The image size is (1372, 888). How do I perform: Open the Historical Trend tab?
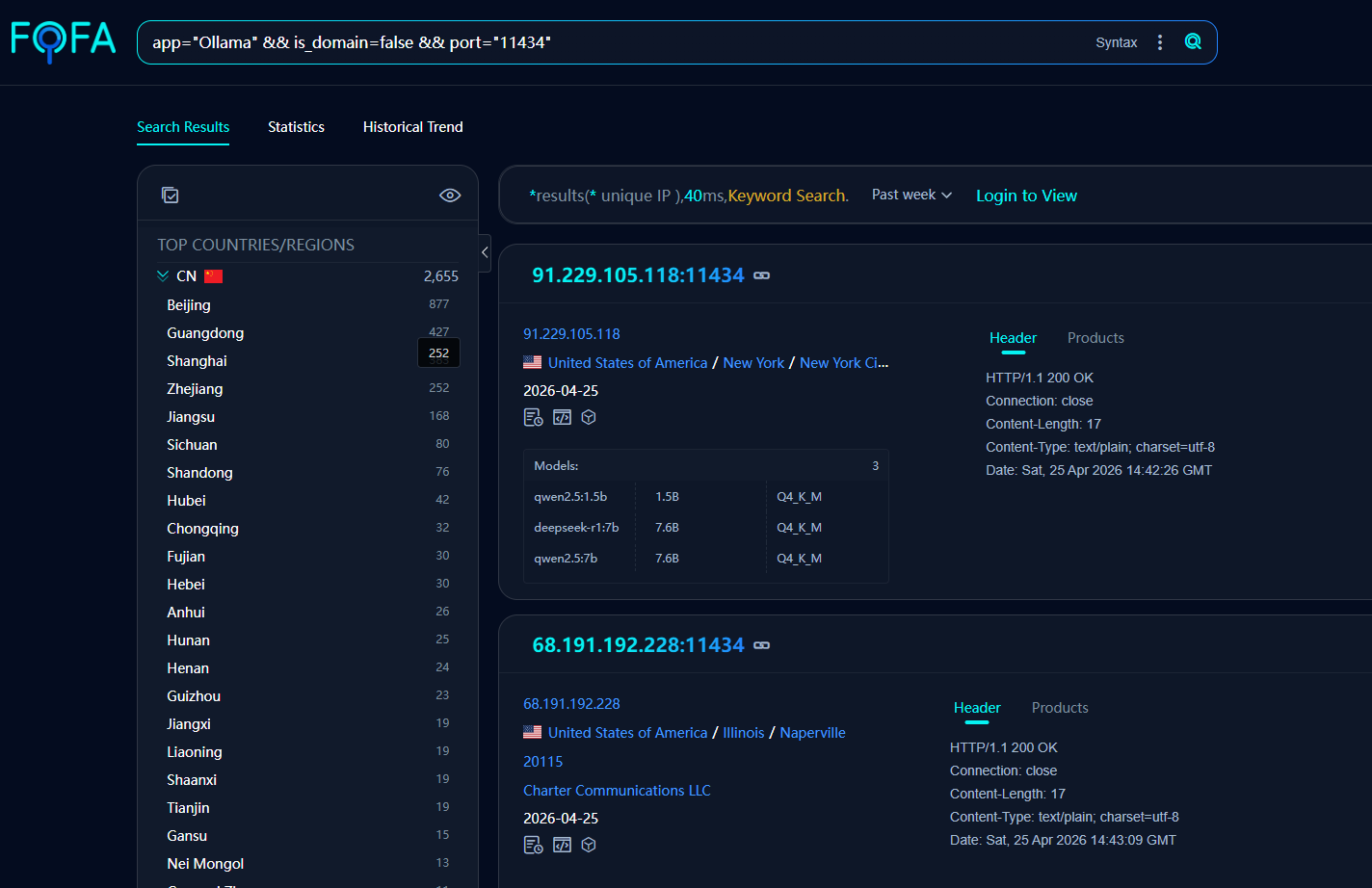tap(412, 127)
